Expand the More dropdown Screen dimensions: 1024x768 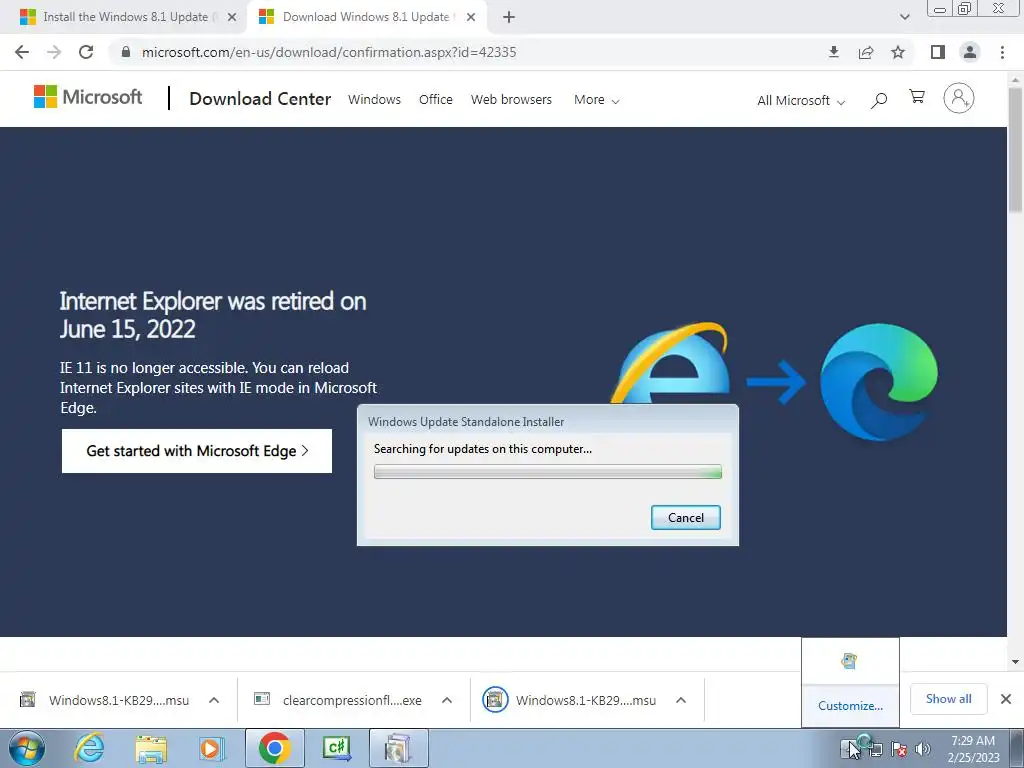coord(596,100)
